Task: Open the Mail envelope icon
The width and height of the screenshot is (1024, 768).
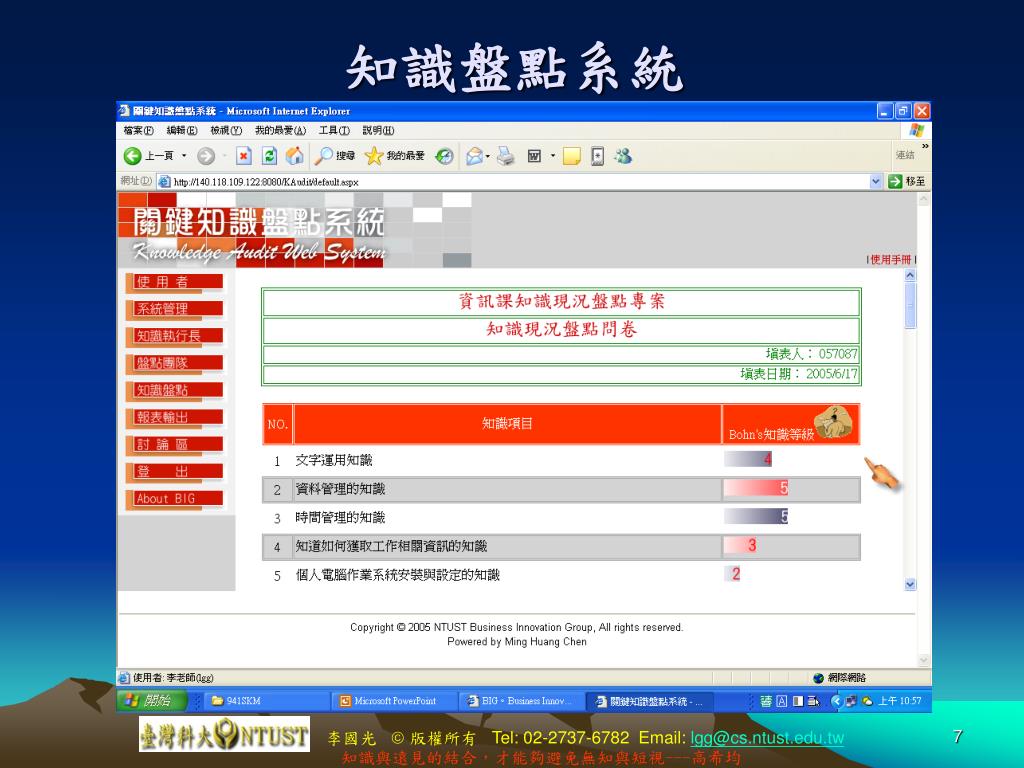Action: pos(475,156)
